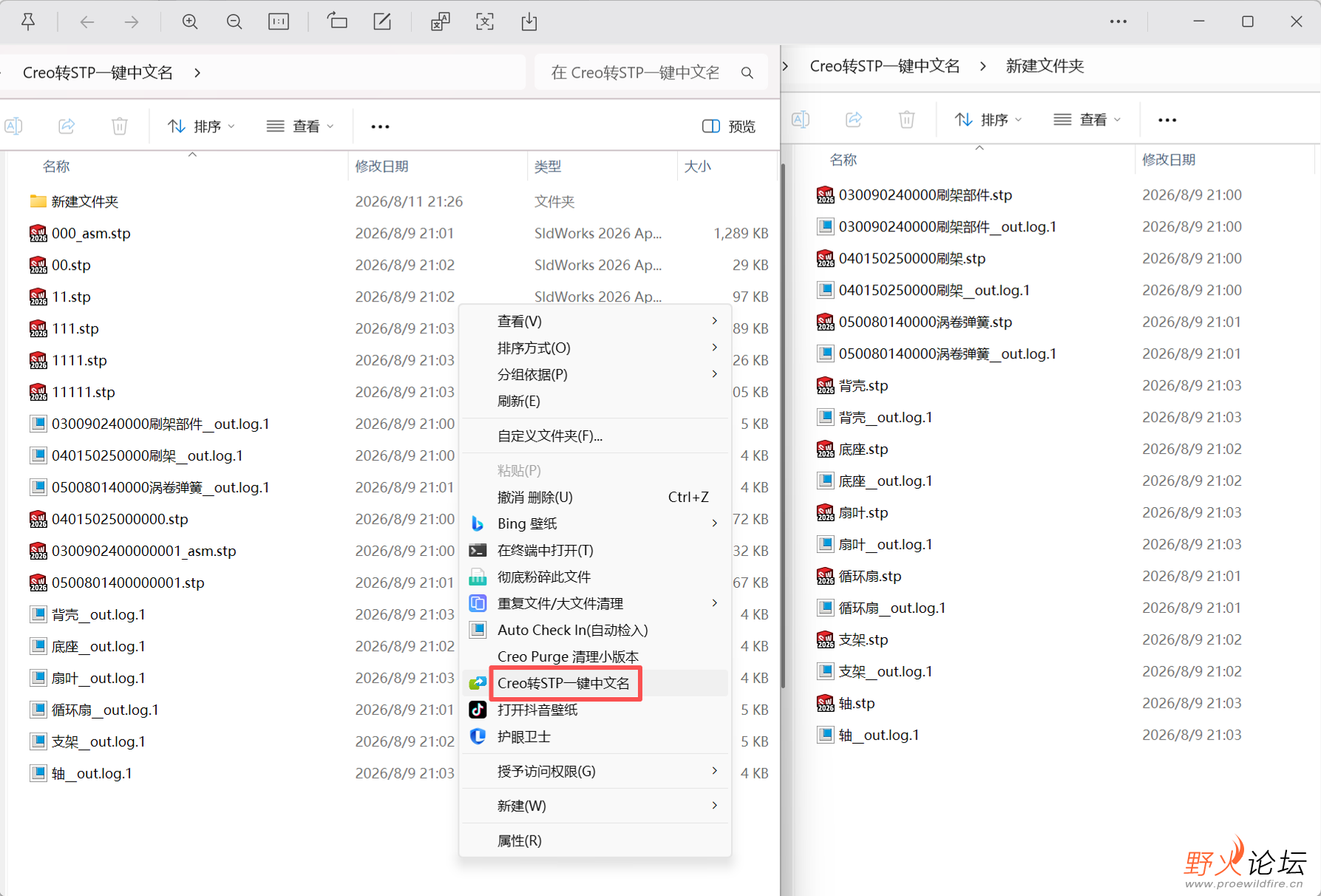Save image with the download icon

point(529,22)
